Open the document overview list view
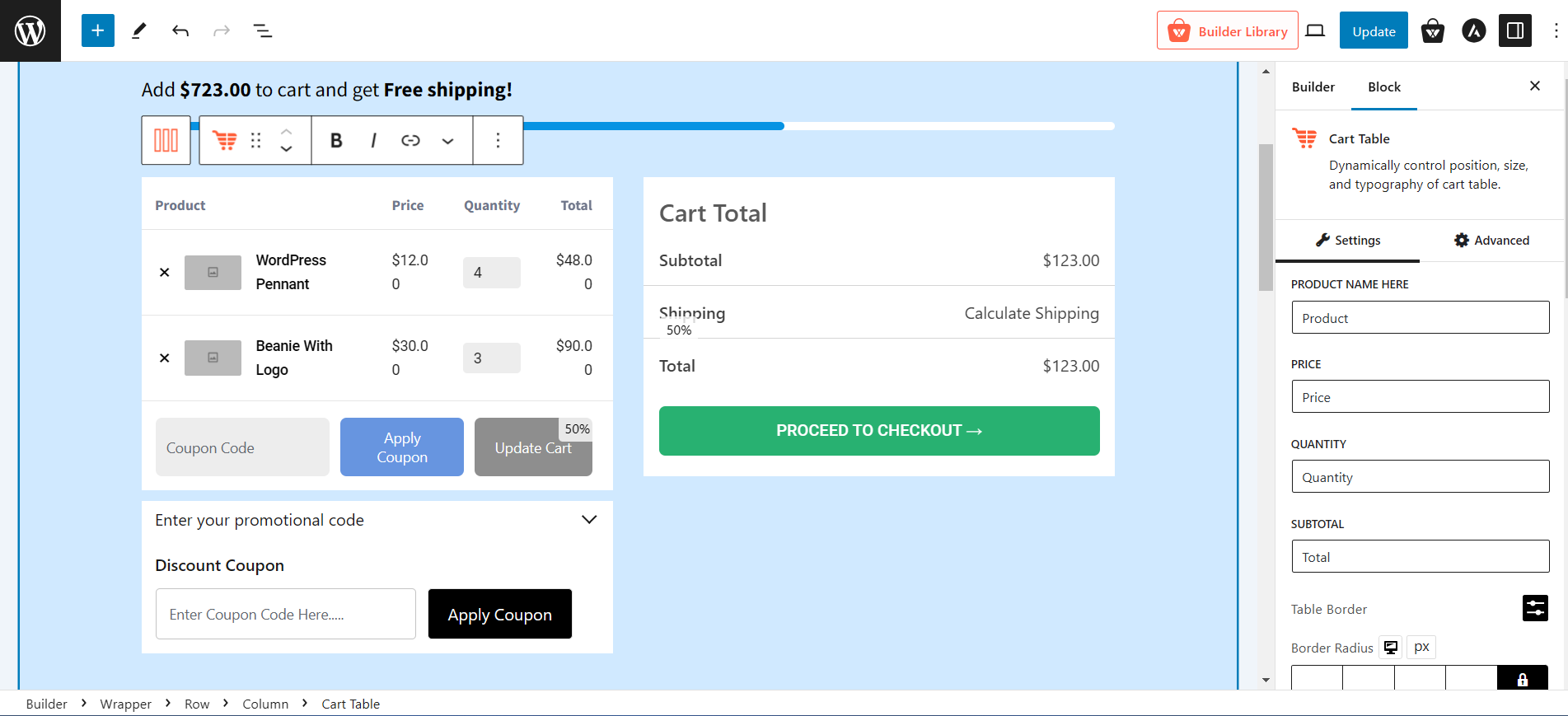The image size is (1568, 716). coord(263,30)
